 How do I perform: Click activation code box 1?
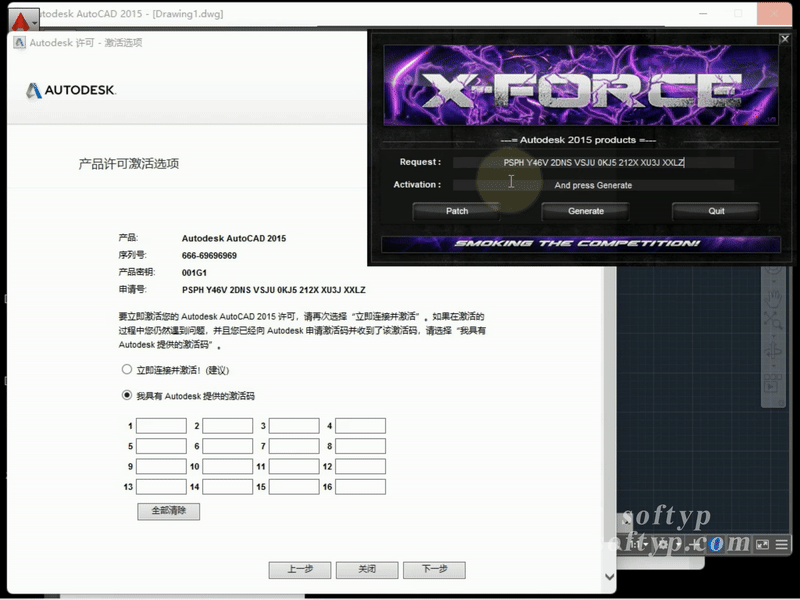tap(161, 426)
